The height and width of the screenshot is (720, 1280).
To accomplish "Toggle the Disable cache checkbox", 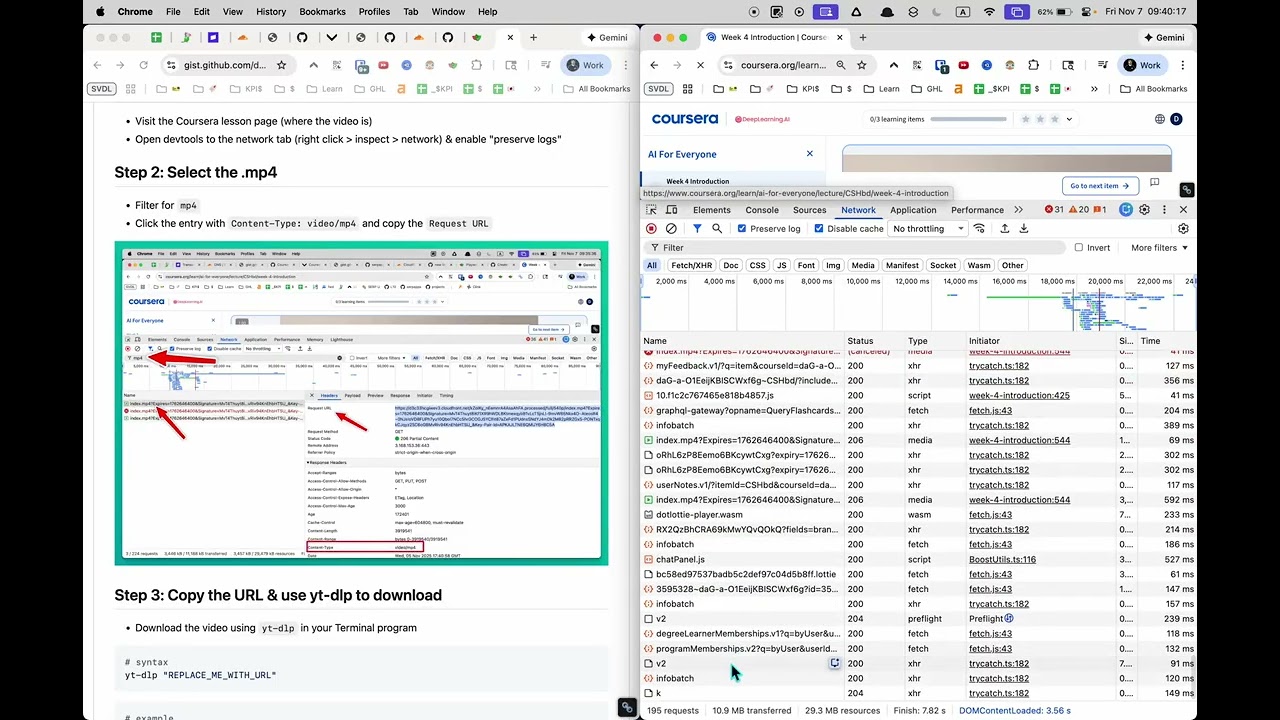I will (819, 229).
